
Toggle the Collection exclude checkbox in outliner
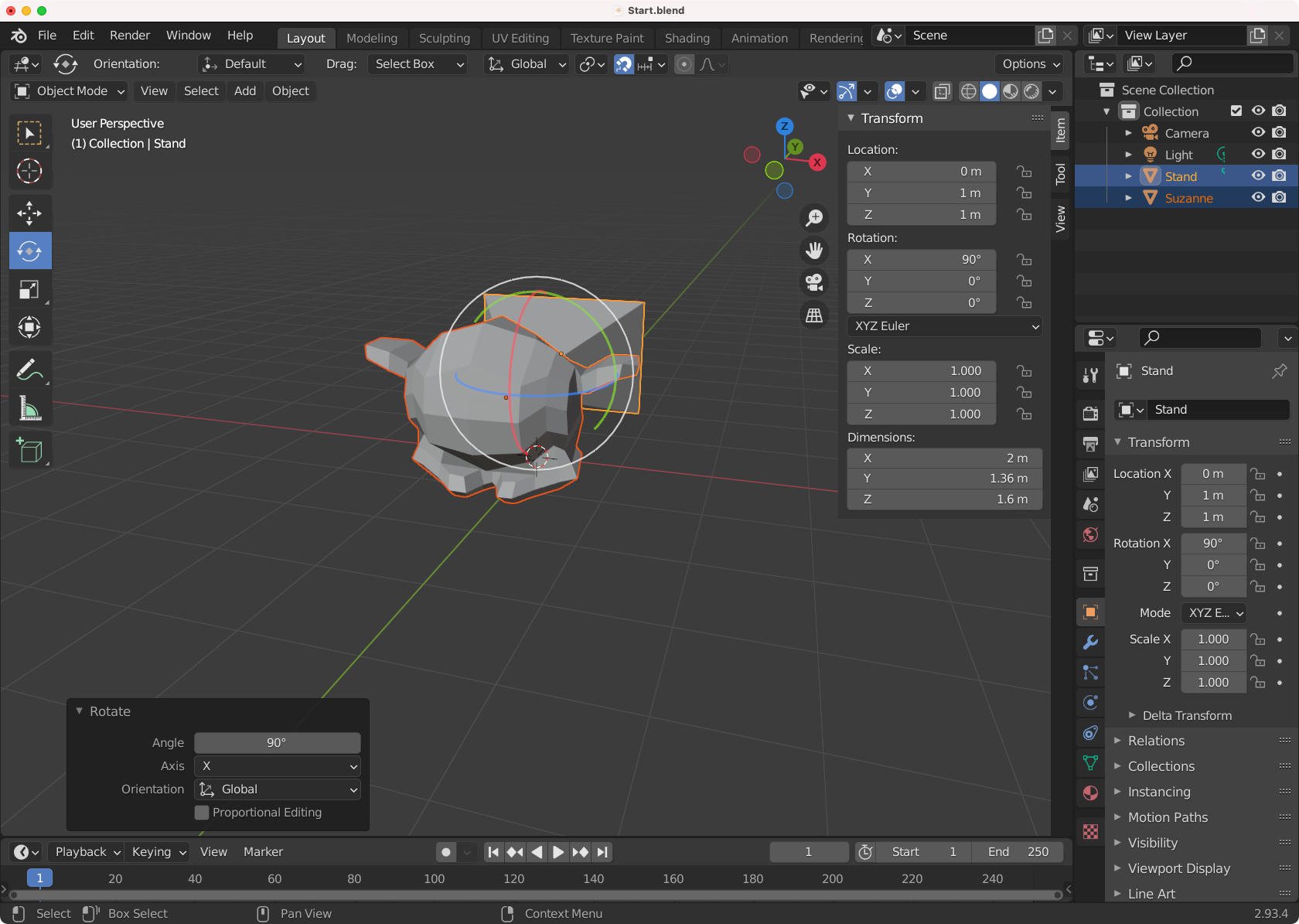point(1236,111)
